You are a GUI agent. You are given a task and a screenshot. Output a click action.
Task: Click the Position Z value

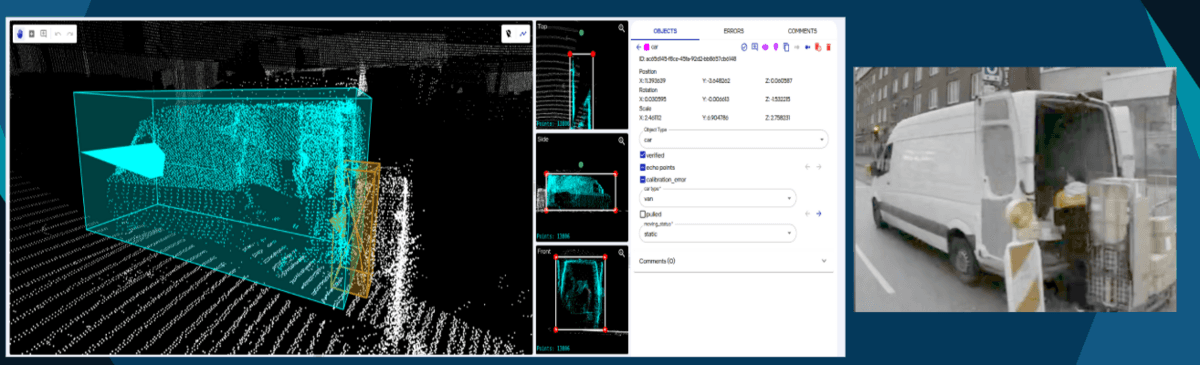click(779, 81)
